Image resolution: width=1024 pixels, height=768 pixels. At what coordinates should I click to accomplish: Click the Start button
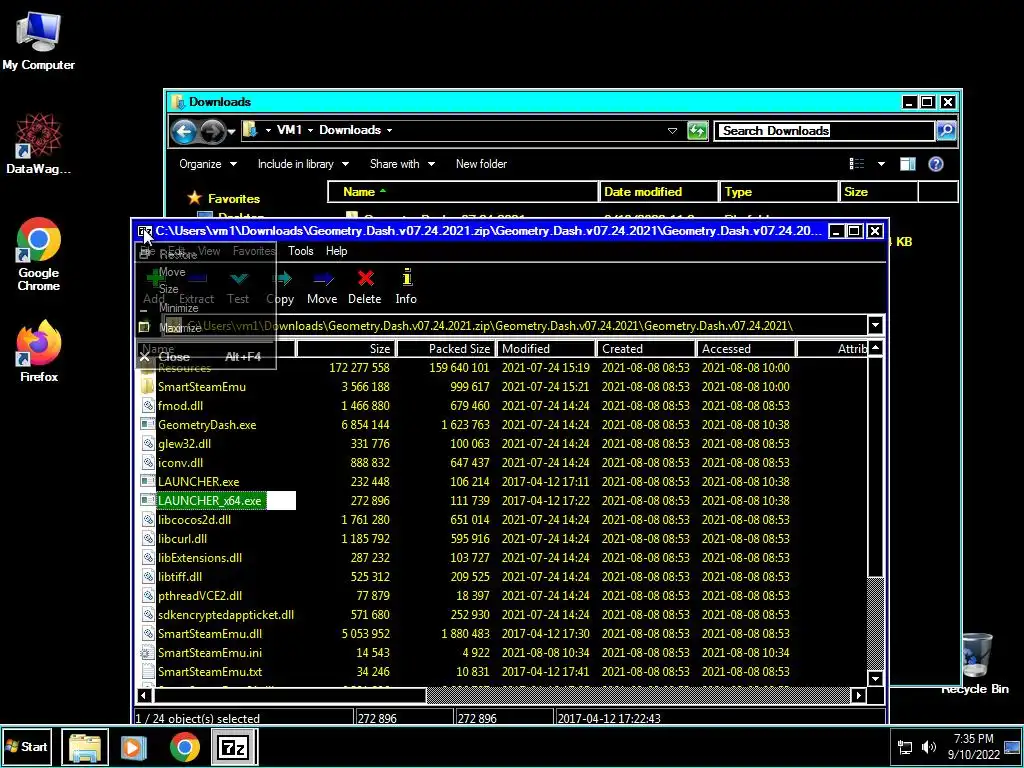tap(27, 746)
